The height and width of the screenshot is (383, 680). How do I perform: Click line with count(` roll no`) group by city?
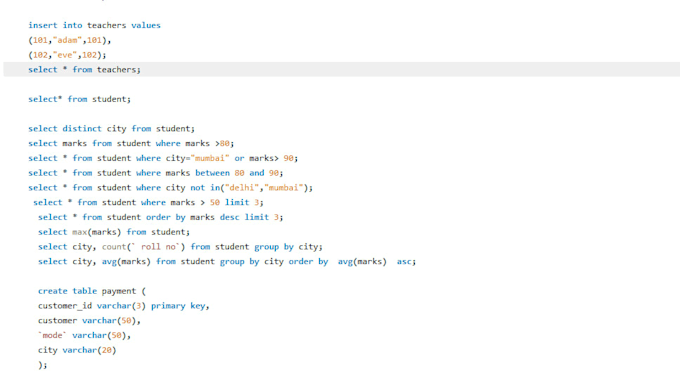coord(180,246)
